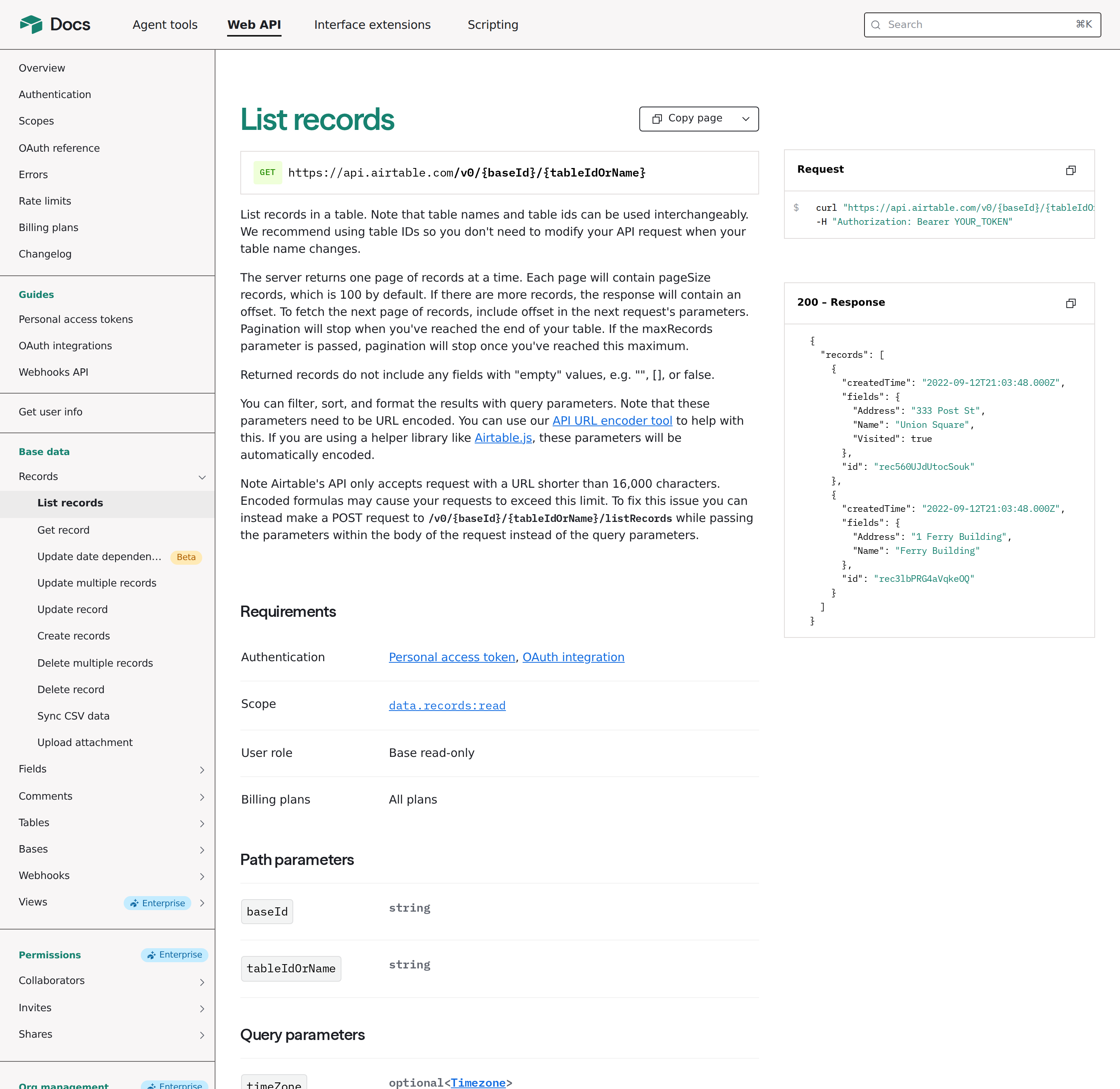Click the baseId parameter chip
The height and width of the screenshot is (1089, 1120).
267,912
